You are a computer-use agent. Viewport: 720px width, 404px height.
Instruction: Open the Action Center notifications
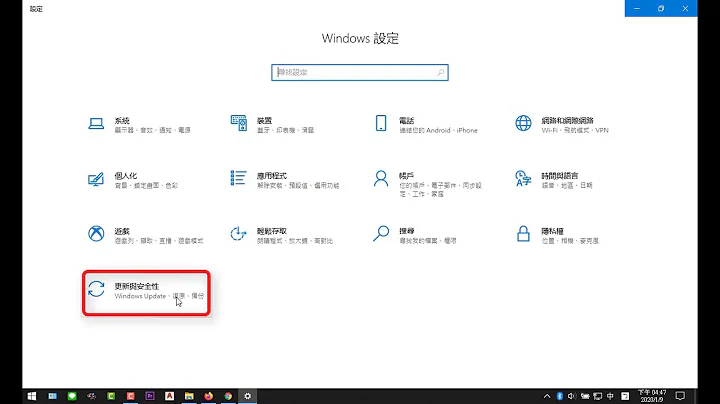point(681,396)
